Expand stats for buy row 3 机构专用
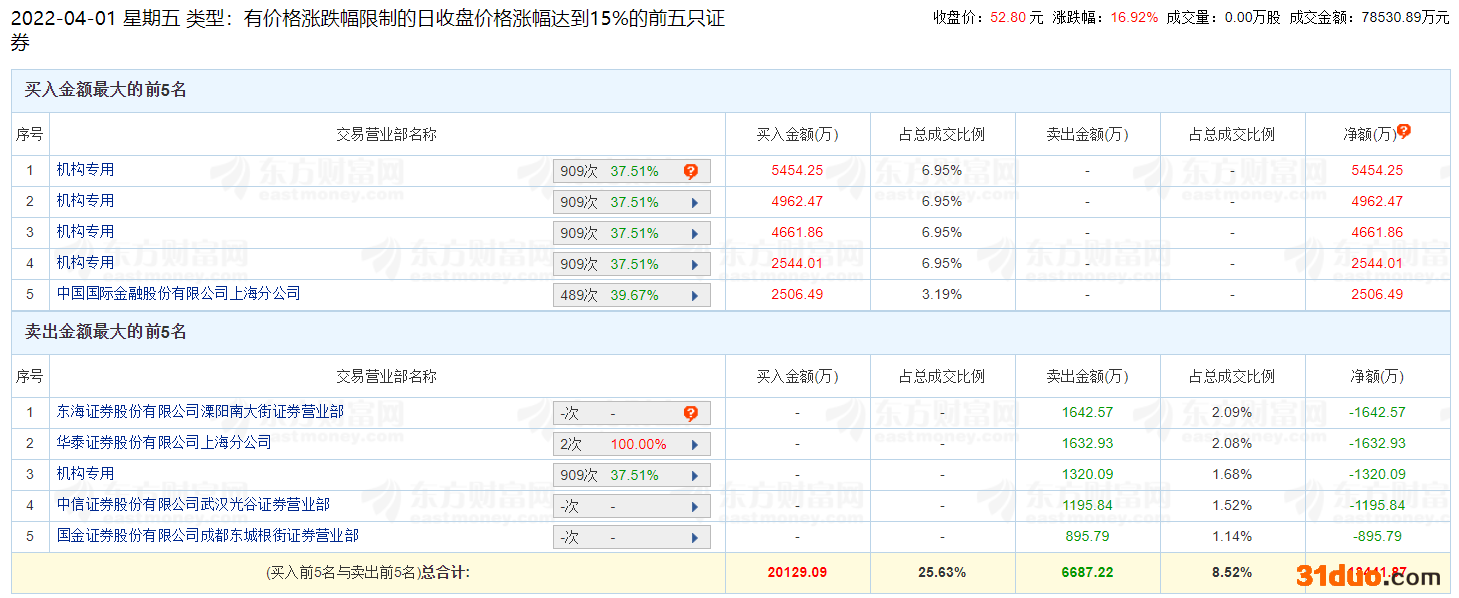This screenshot has width=1459, height=598. tap(694, 233)
